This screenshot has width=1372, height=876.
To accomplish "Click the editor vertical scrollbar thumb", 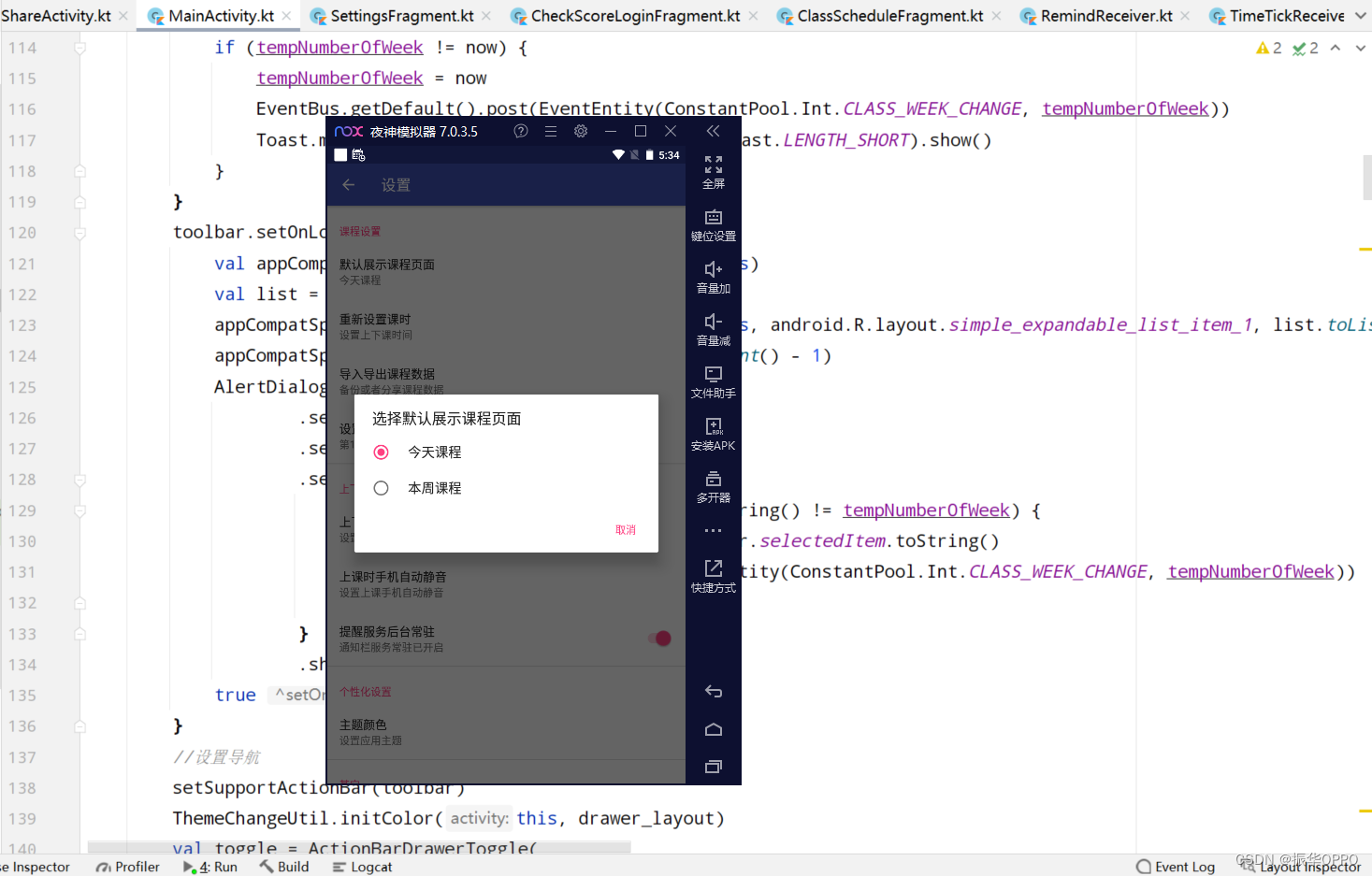I will [x=1366, y=178].
